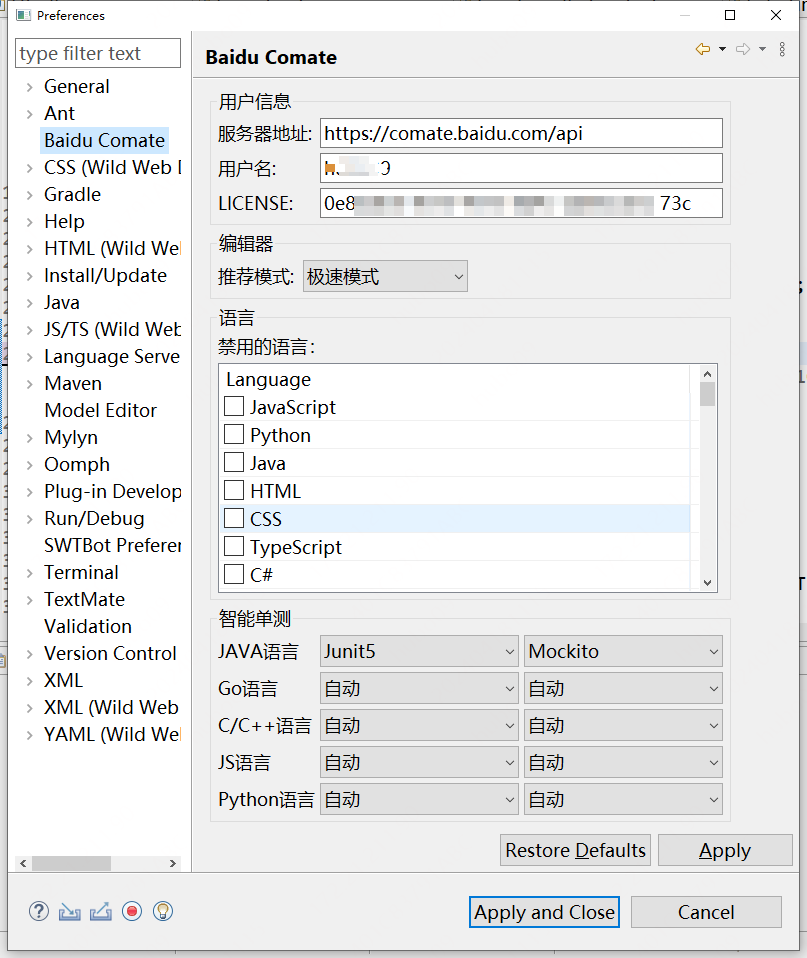Open the second Go语言 dropdown
Image resolution: width=807 pixels, height=958 pixels.
pyautogui.click(x=623, y=689)
